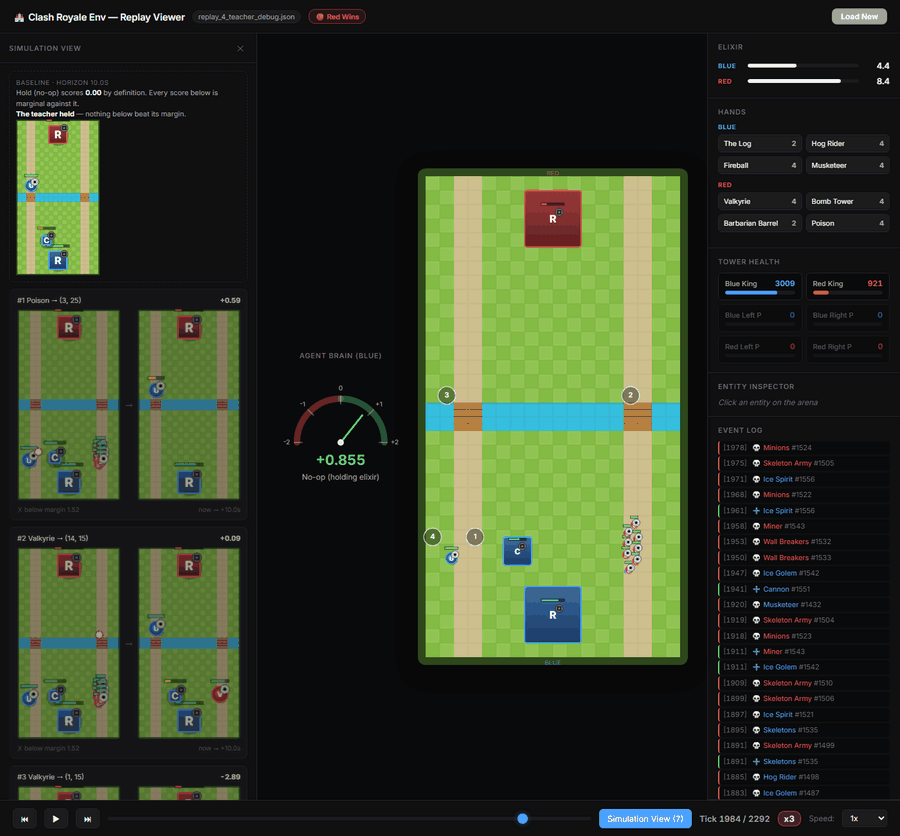Click skull icon for Hog Rider #1498

click(757, 777)
